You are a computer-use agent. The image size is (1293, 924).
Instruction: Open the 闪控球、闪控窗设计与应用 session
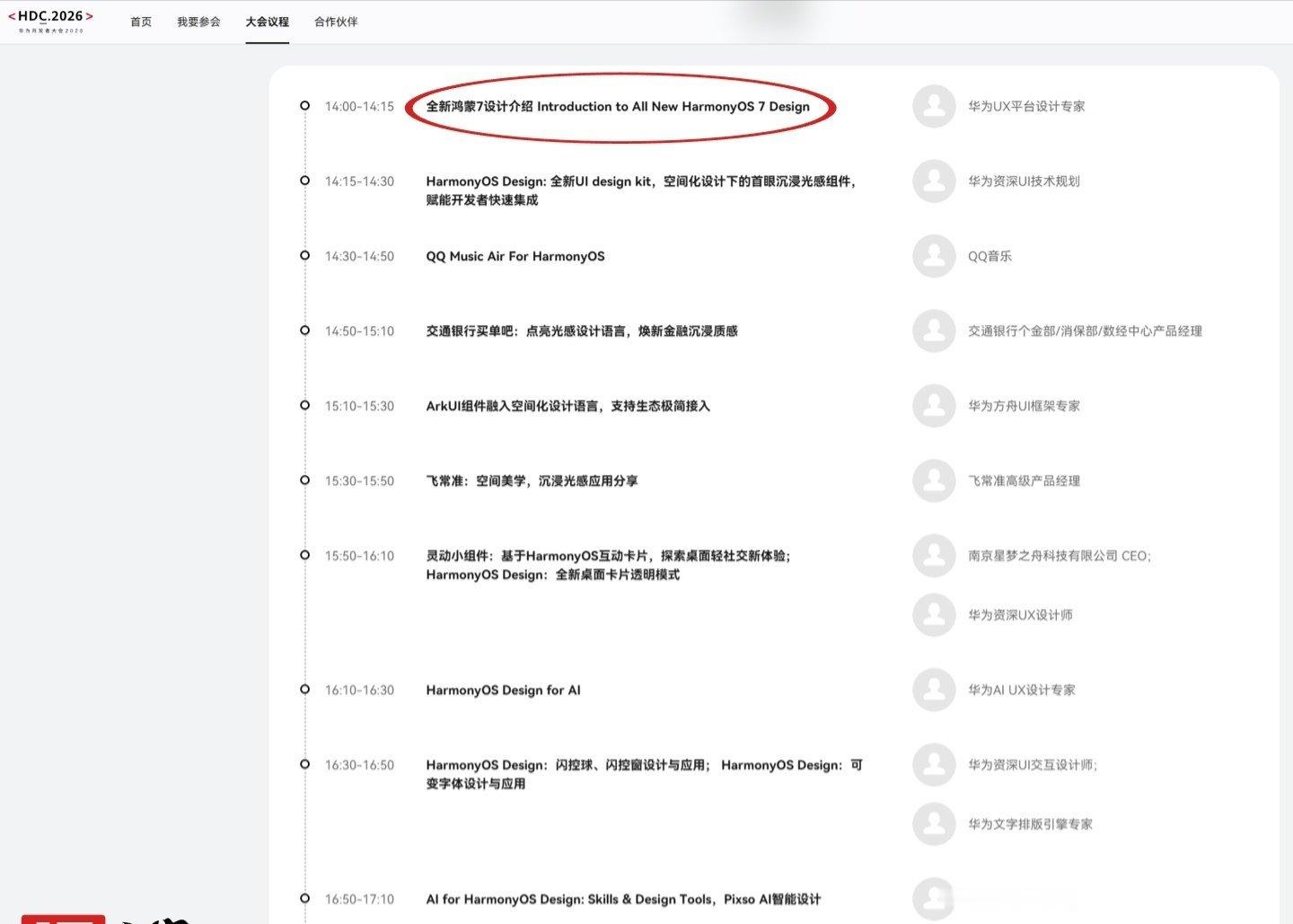click(645, 774)
